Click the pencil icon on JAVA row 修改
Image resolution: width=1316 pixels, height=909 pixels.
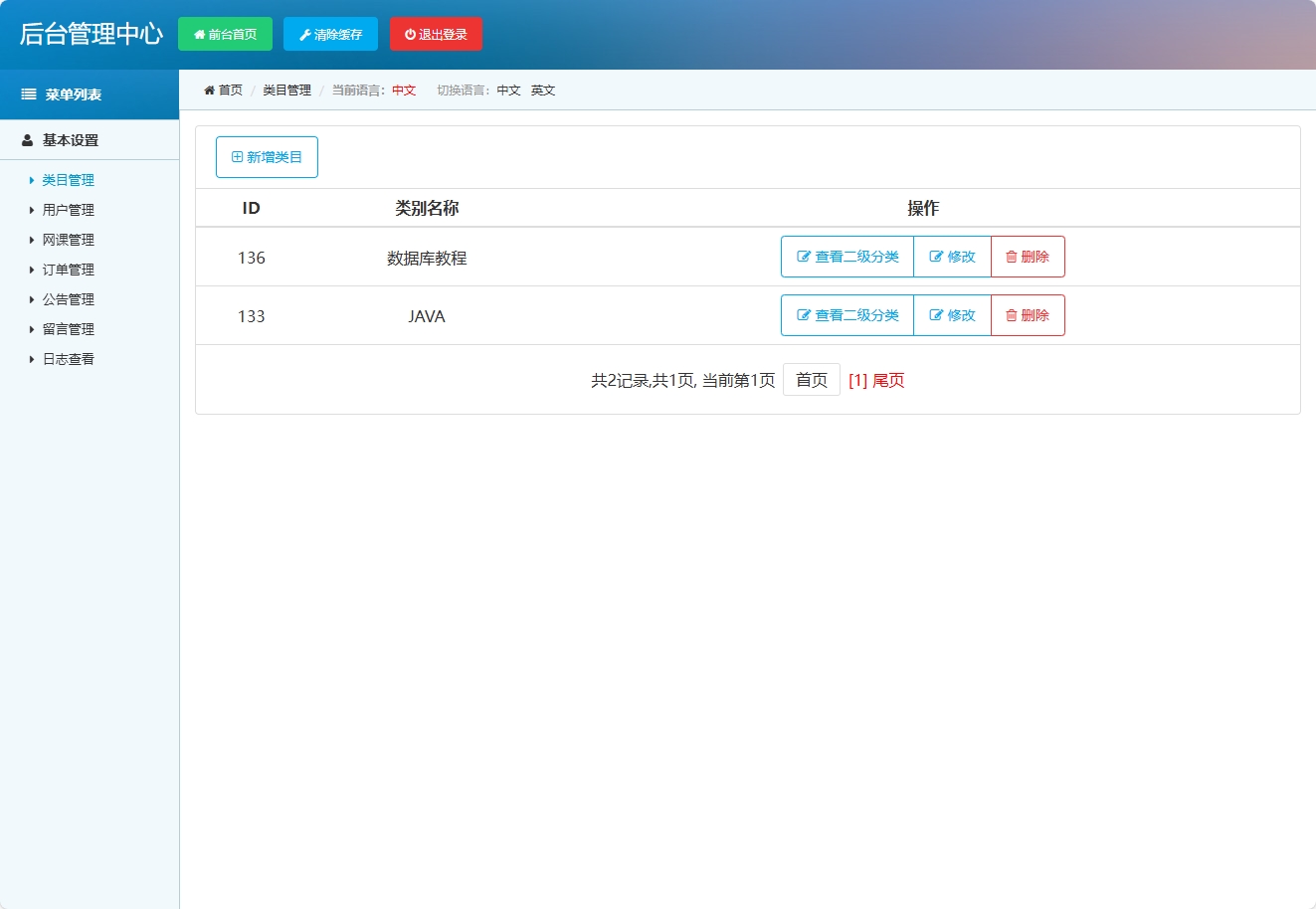pyautogui.click(x=936, y=315)
